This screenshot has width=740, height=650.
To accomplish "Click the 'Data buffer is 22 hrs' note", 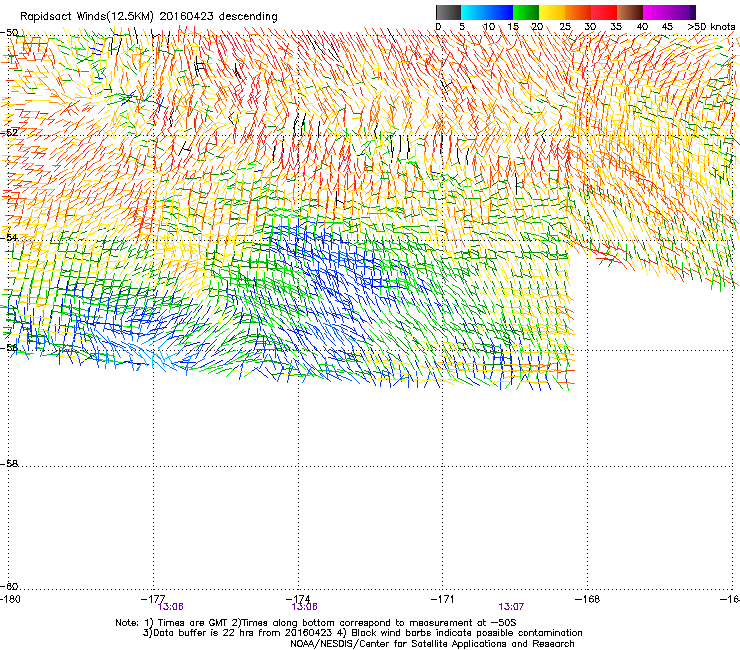I will tap(362, 633).
